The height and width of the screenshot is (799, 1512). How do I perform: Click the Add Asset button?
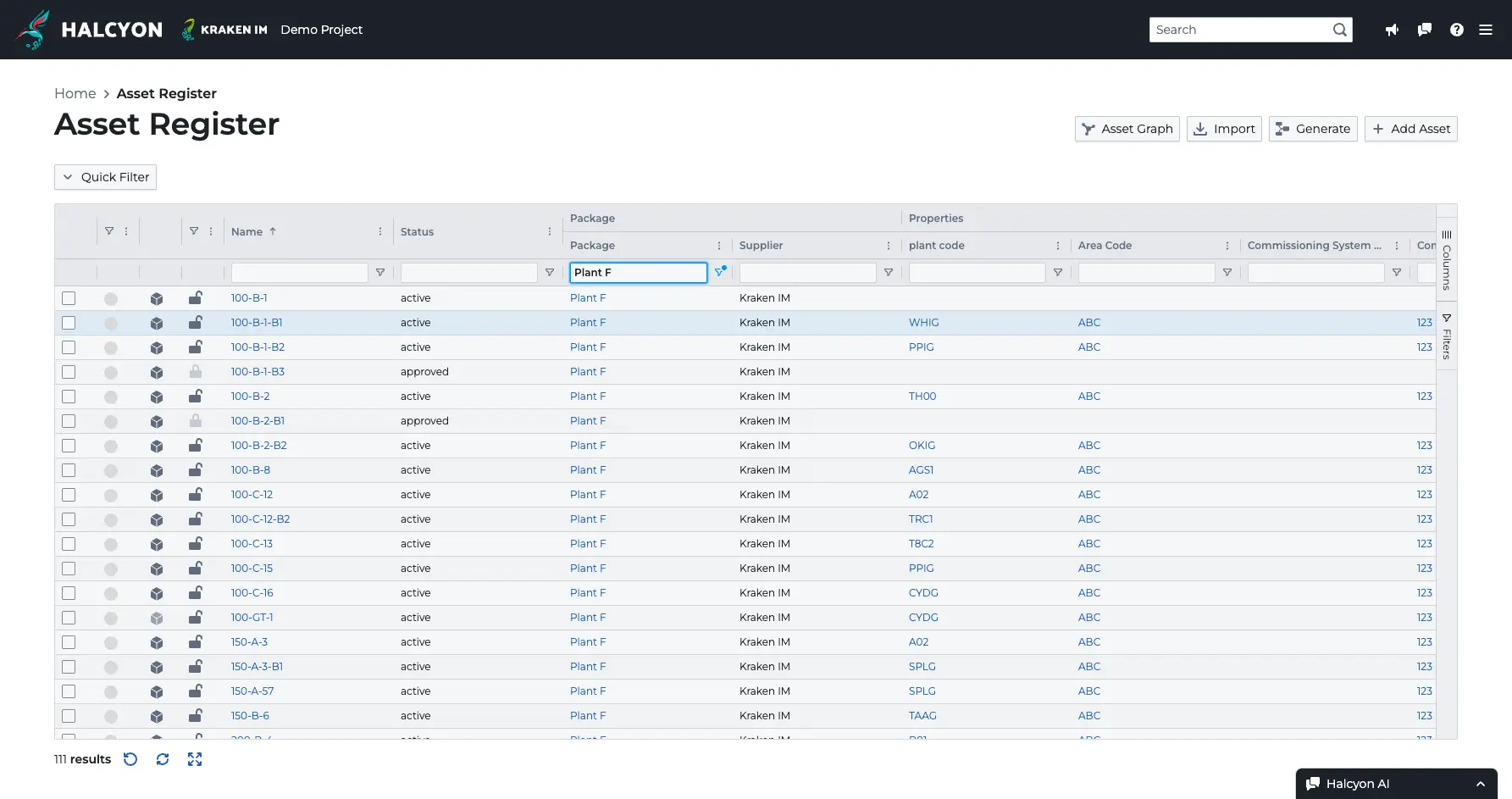pos(1410,129)
